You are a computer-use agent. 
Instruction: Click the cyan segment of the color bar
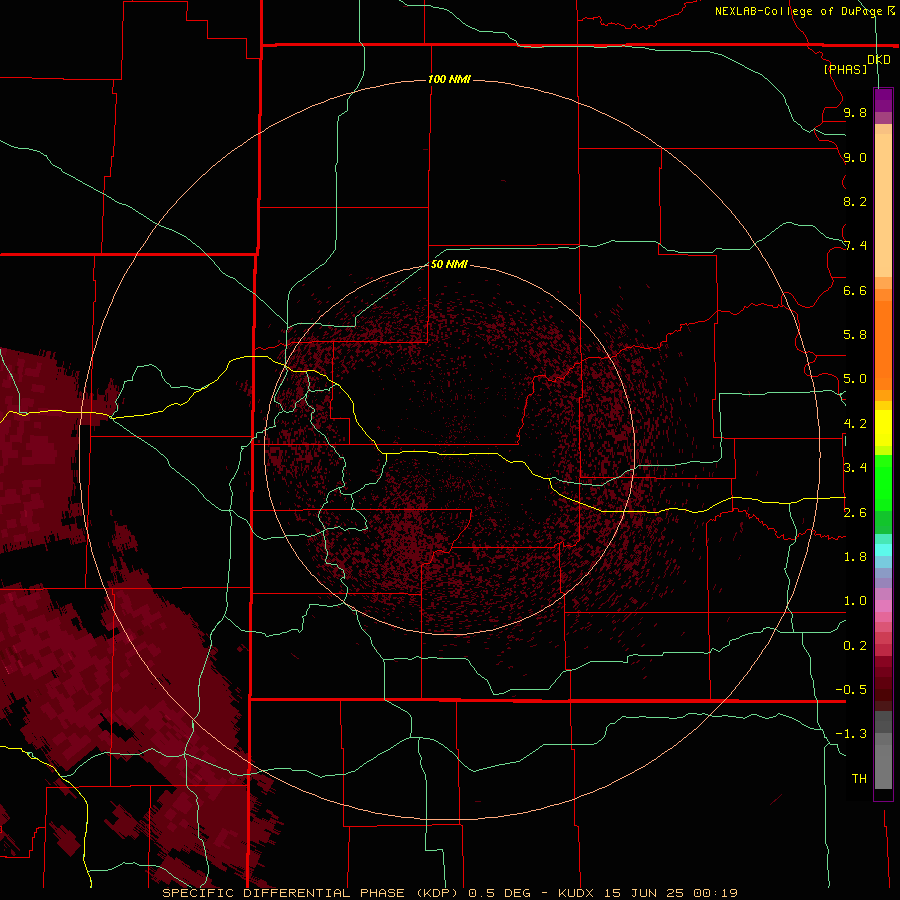point(883,550)
